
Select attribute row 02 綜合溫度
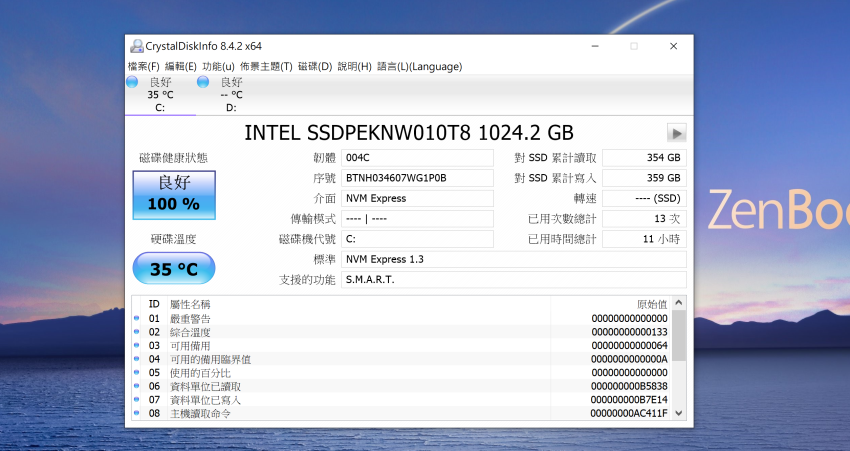(x=402, y=332)
